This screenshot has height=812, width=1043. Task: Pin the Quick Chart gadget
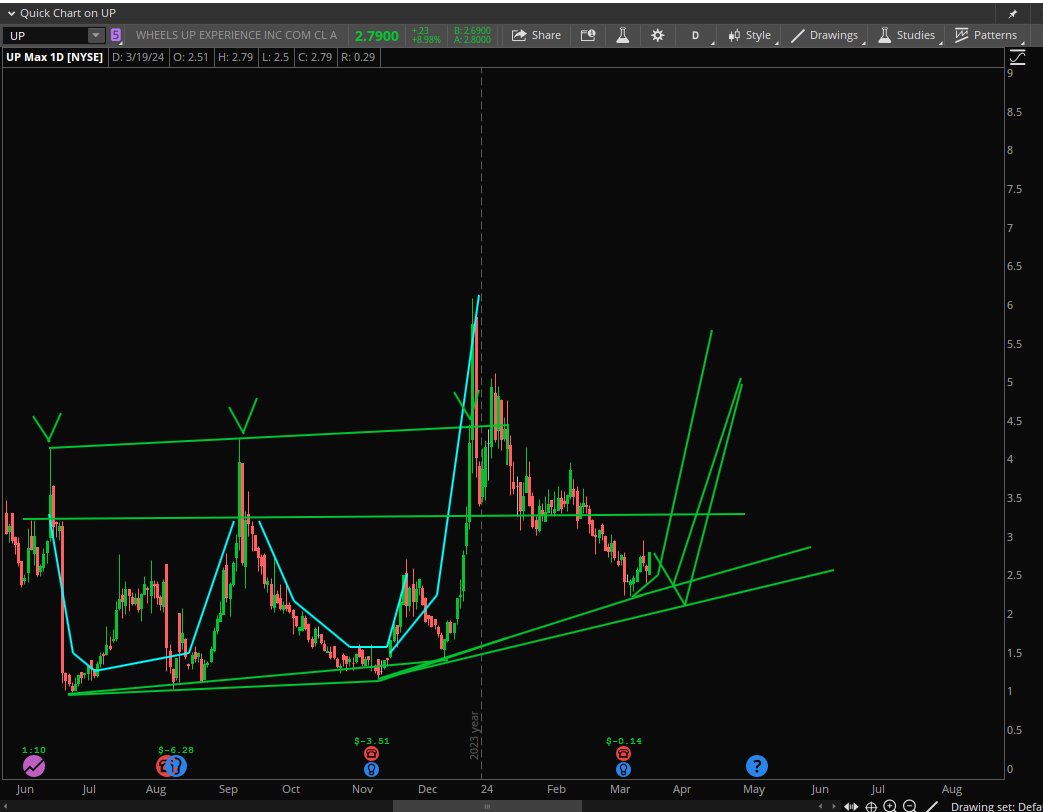coord(1013,13)
